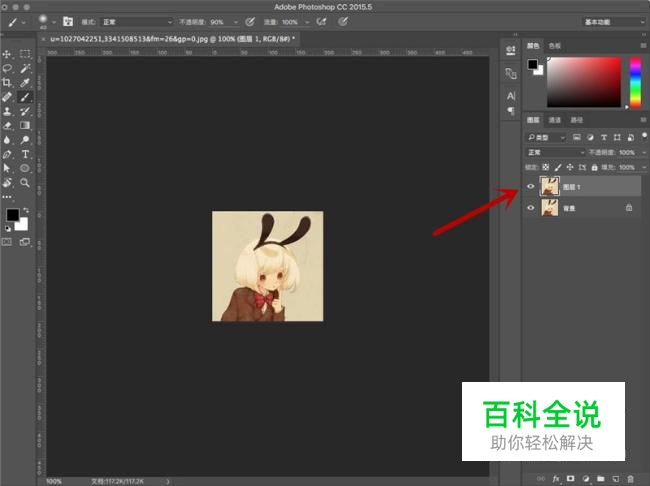Open the layer blend mode dropdown
Viewport: 650px width, 486px height.
coord(557,152)
